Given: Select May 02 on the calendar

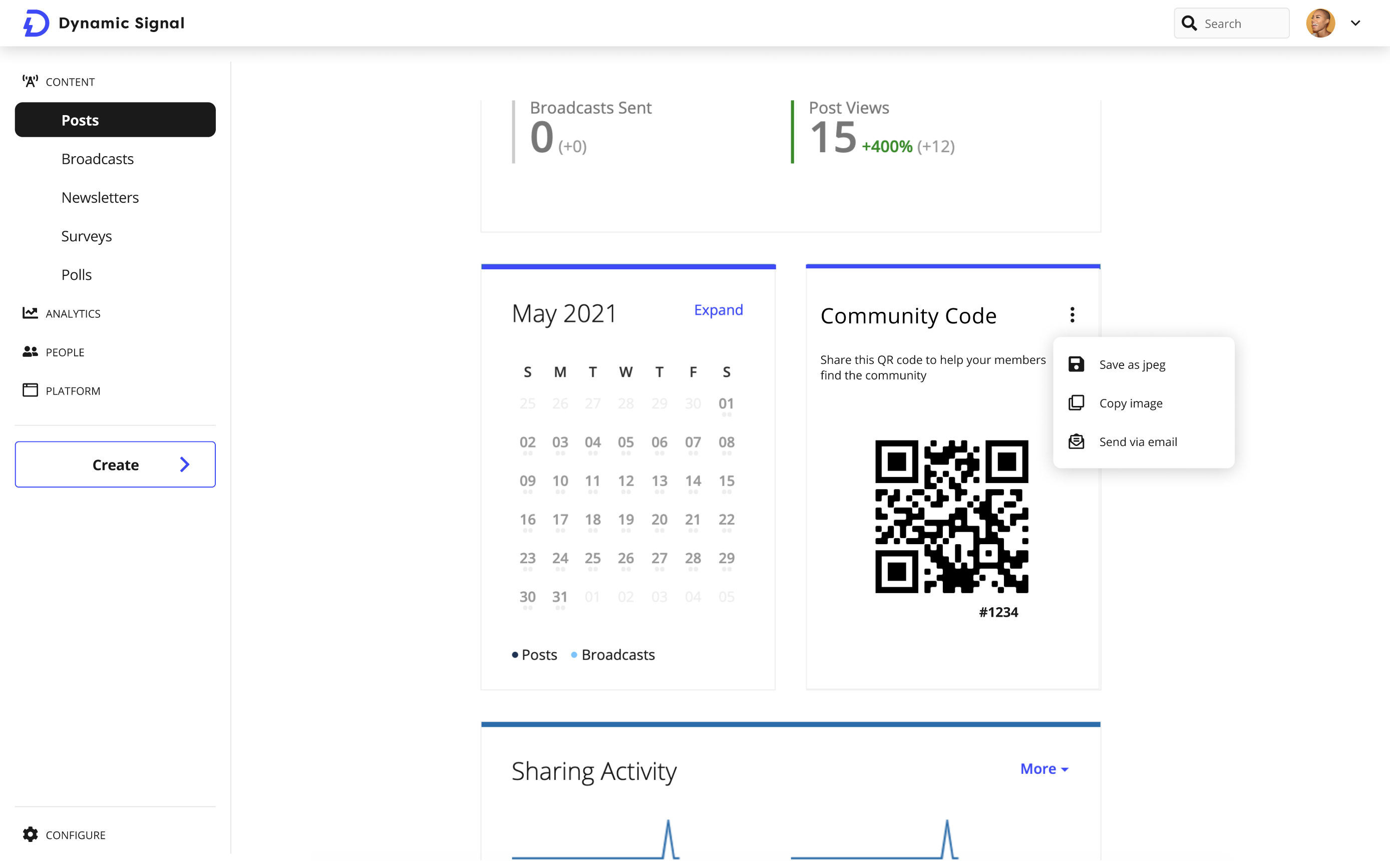Looking at the screenshot, I should pos(528,442).
